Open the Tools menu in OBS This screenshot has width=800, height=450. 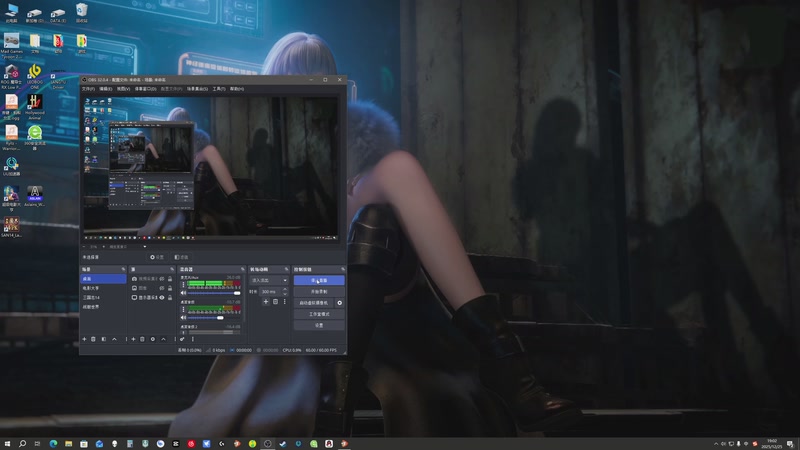point(219,89)
